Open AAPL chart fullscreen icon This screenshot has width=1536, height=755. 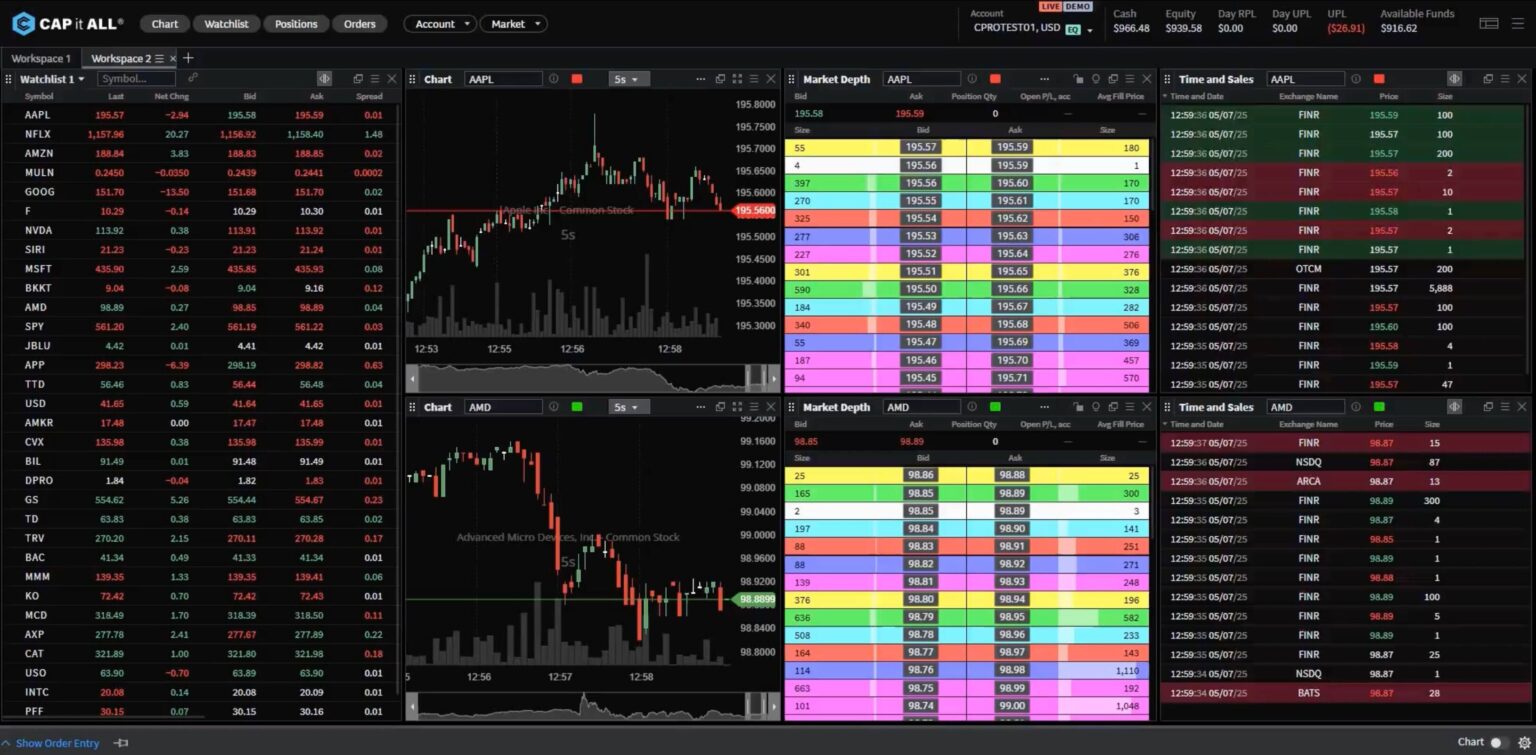point(737,79)
